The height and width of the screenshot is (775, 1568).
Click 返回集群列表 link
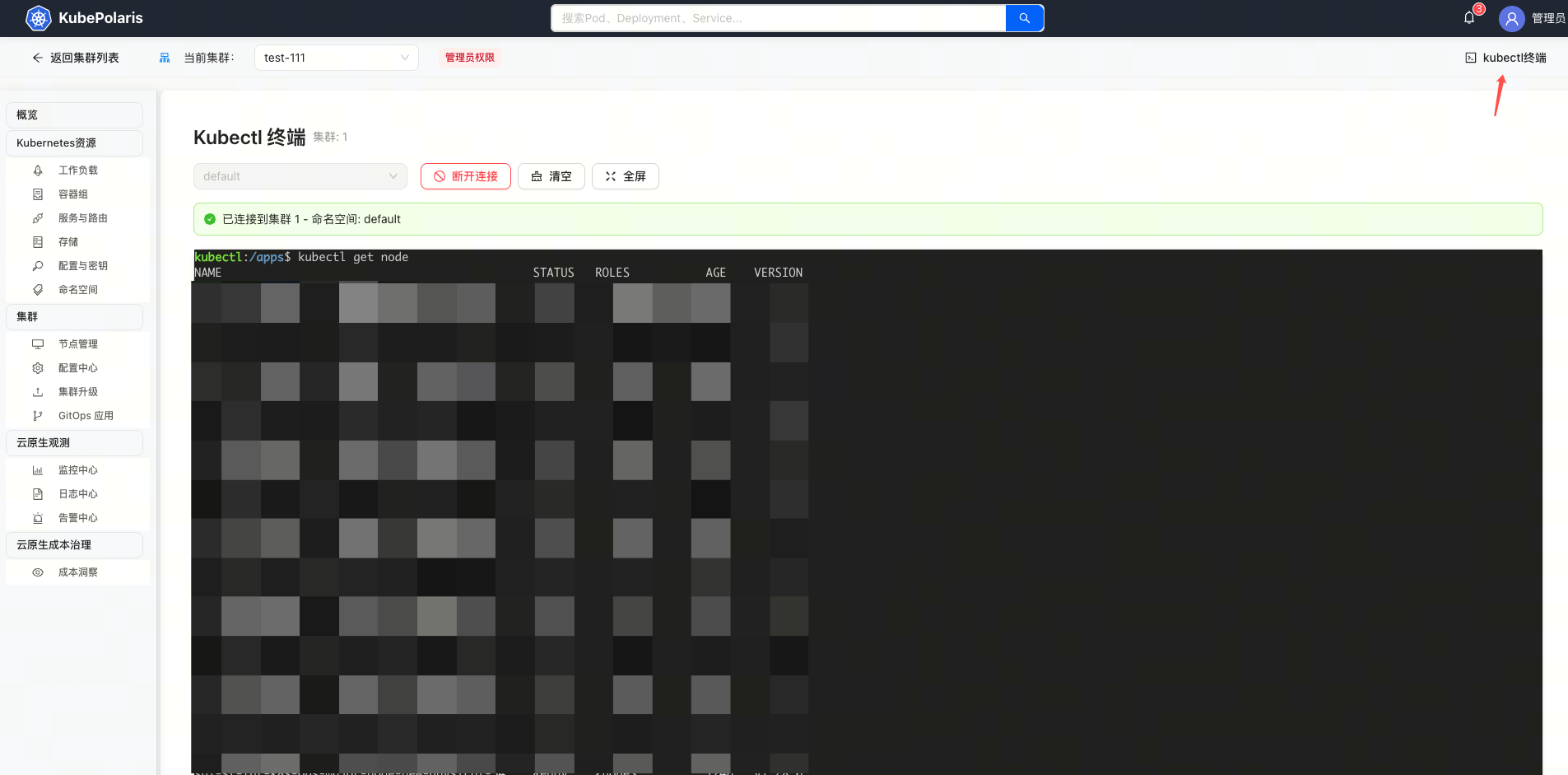coord(76,58)
